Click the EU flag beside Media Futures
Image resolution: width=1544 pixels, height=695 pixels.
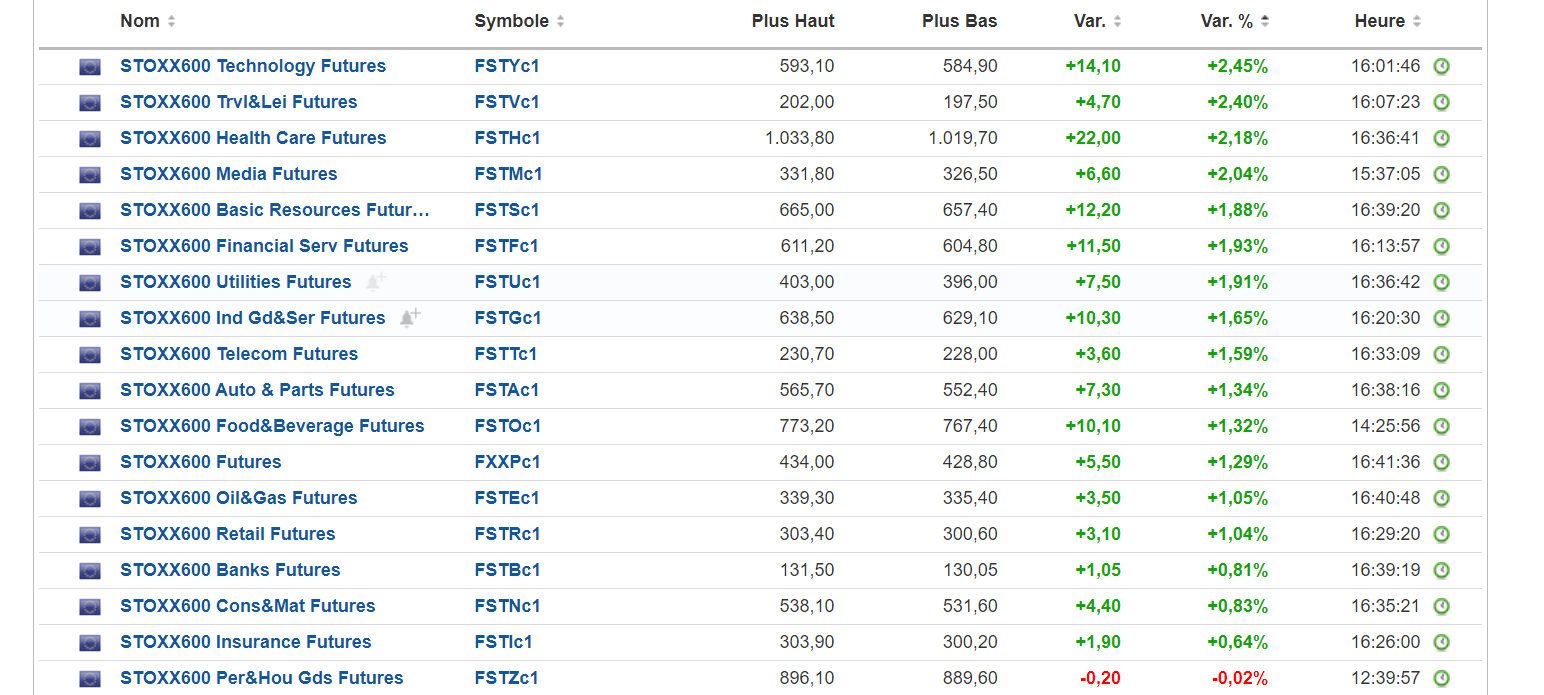tap(90, 174)
